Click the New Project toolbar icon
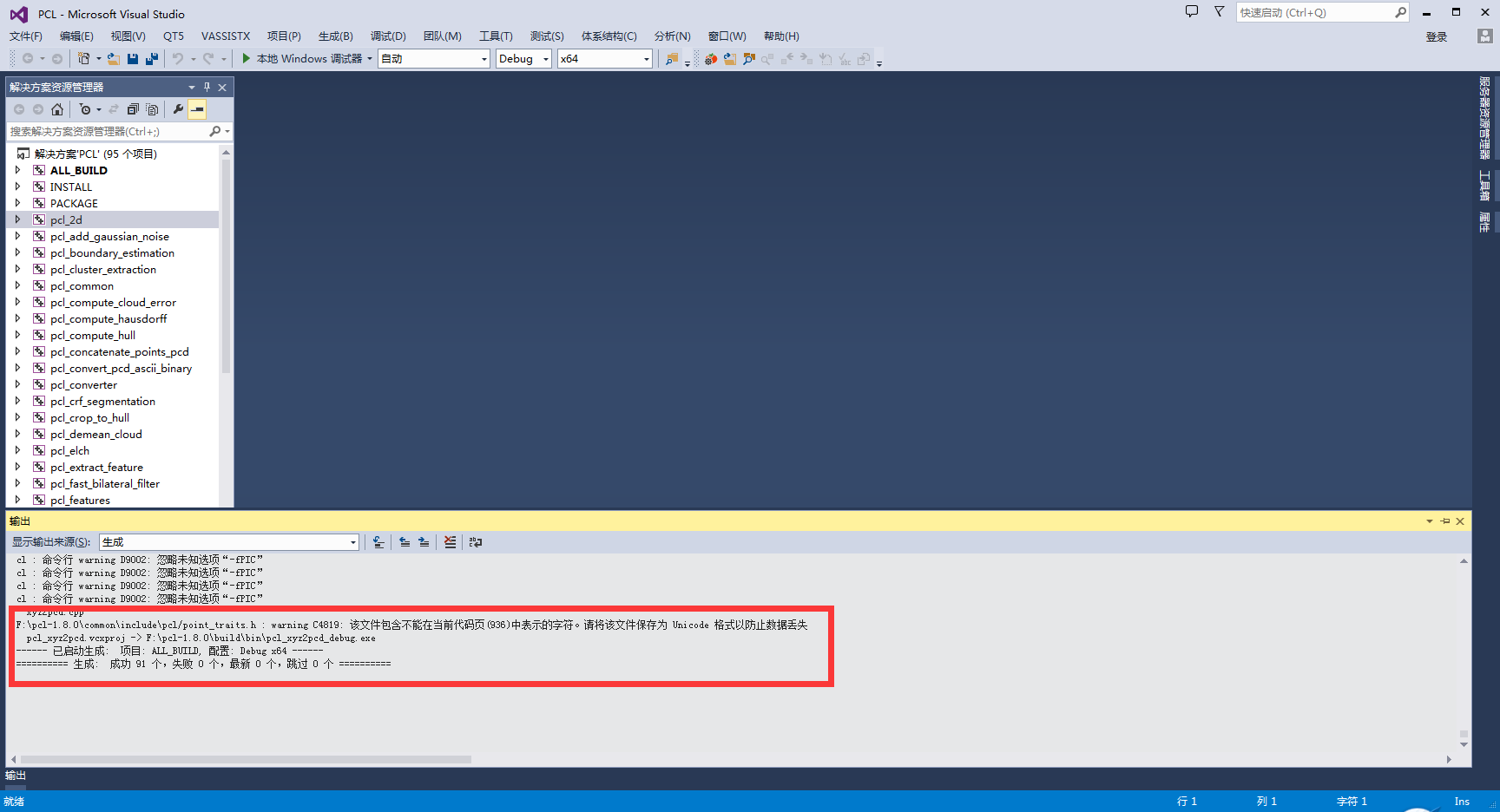The image size is (1500, 812). point(83,58)
